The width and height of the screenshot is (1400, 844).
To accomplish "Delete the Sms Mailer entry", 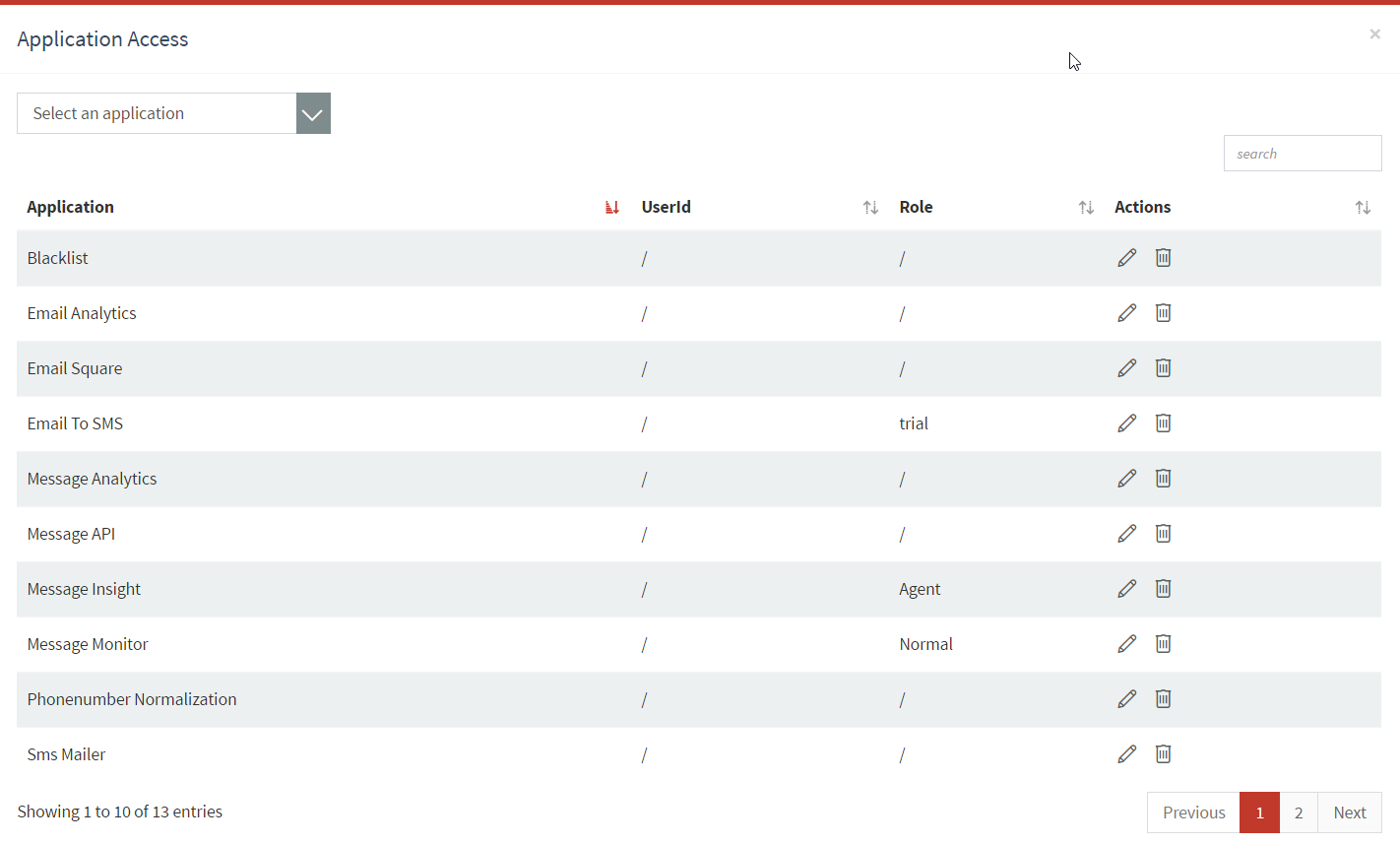I will (1163, 754).
